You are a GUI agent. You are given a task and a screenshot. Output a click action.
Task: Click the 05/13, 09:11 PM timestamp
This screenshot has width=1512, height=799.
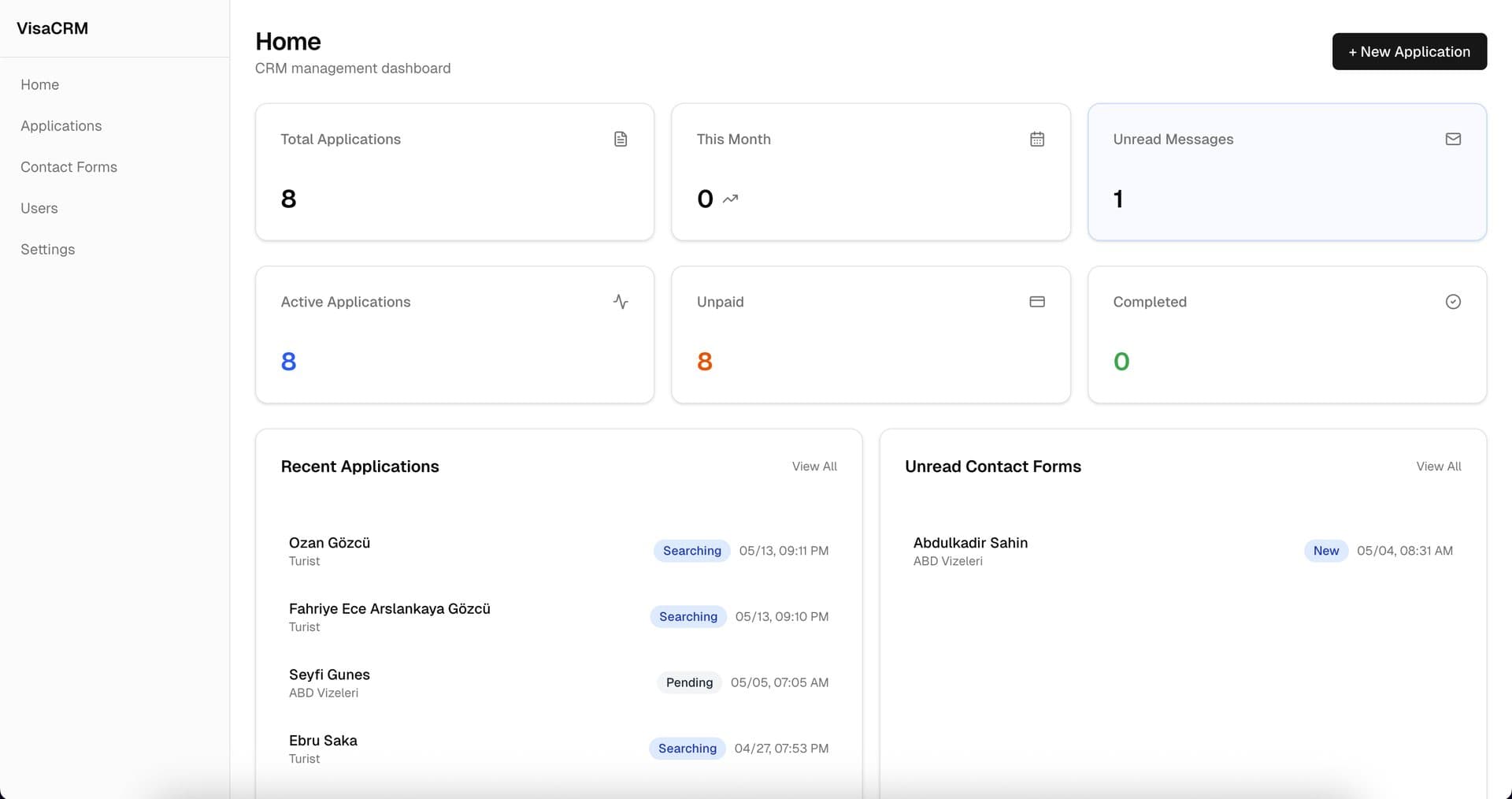click(x=784, y=551)
